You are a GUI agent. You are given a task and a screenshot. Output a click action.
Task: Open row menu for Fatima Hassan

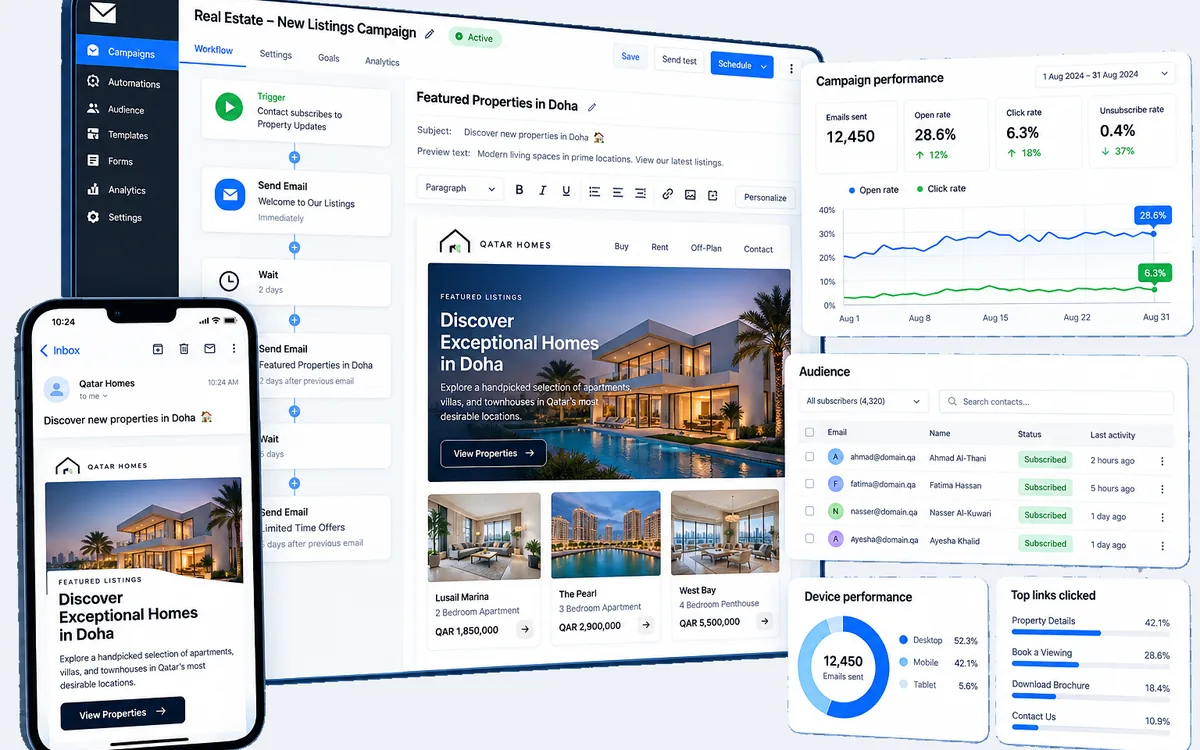(1162, 489)
